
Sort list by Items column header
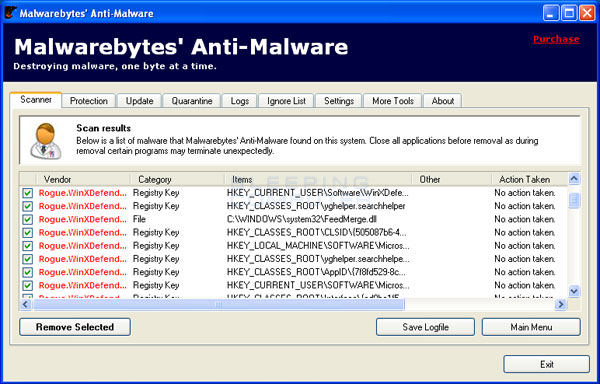point(318,179)
